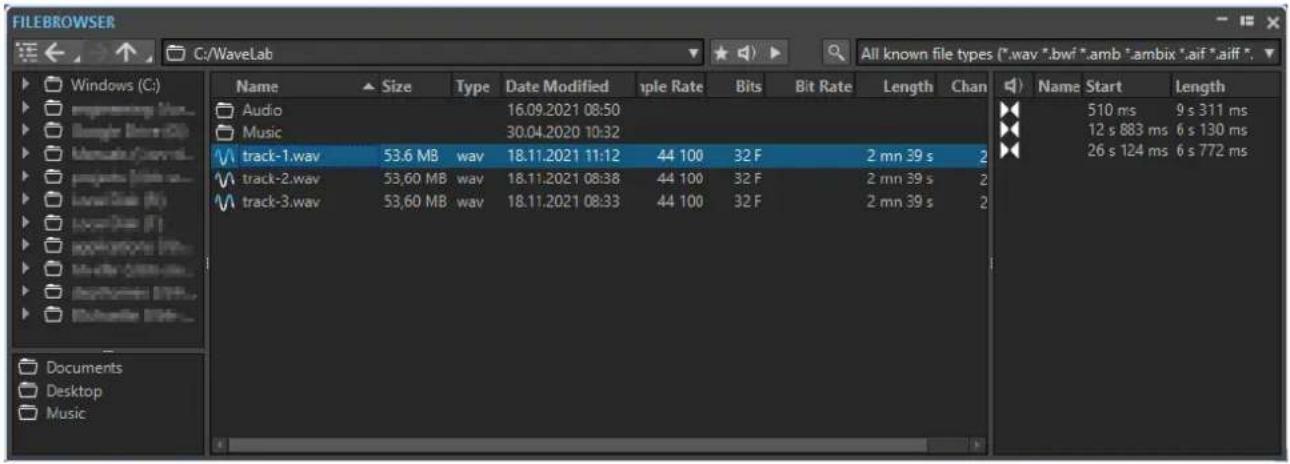Open the file types filter dropdown
This screenshot has height=464, width=1290.
1270,52
